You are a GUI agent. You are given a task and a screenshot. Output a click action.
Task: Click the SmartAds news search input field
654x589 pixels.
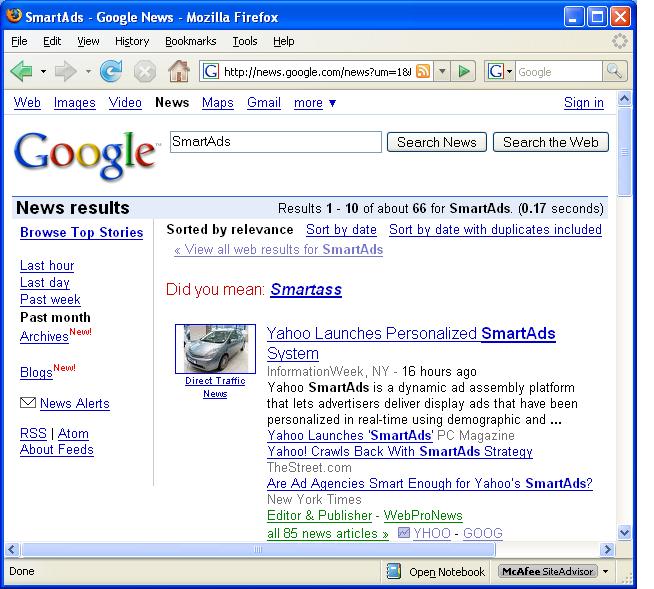(x=276, y=142)
